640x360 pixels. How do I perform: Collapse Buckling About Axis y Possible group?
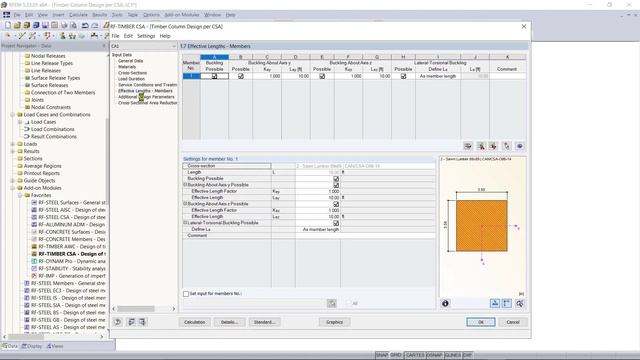(185, 185)
